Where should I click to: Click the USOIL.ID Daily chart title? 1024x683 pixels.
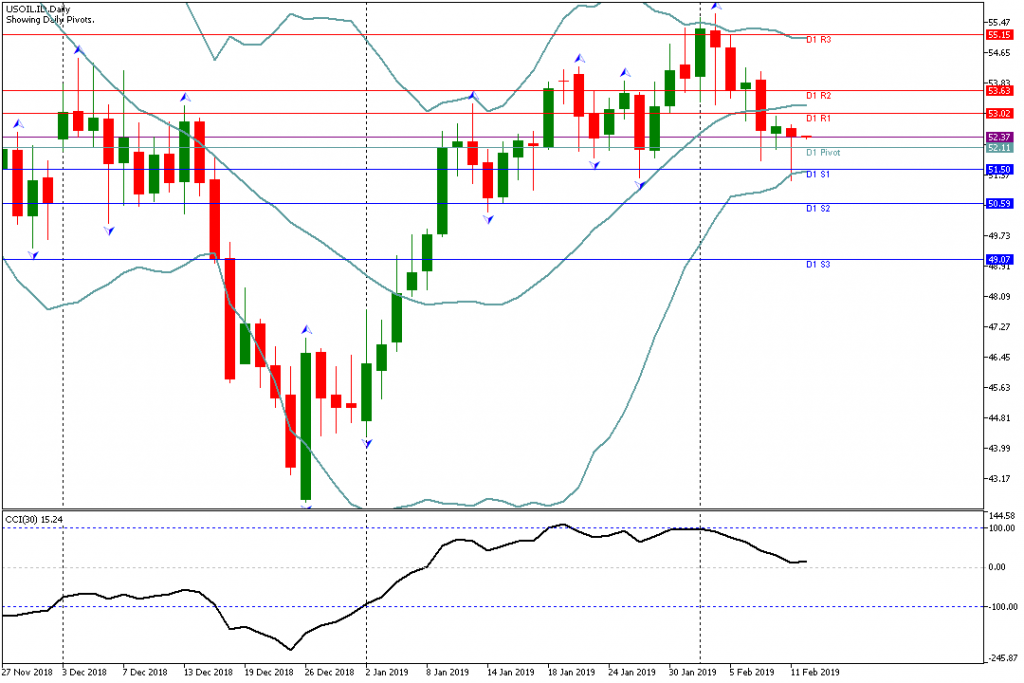click(38, 10)
